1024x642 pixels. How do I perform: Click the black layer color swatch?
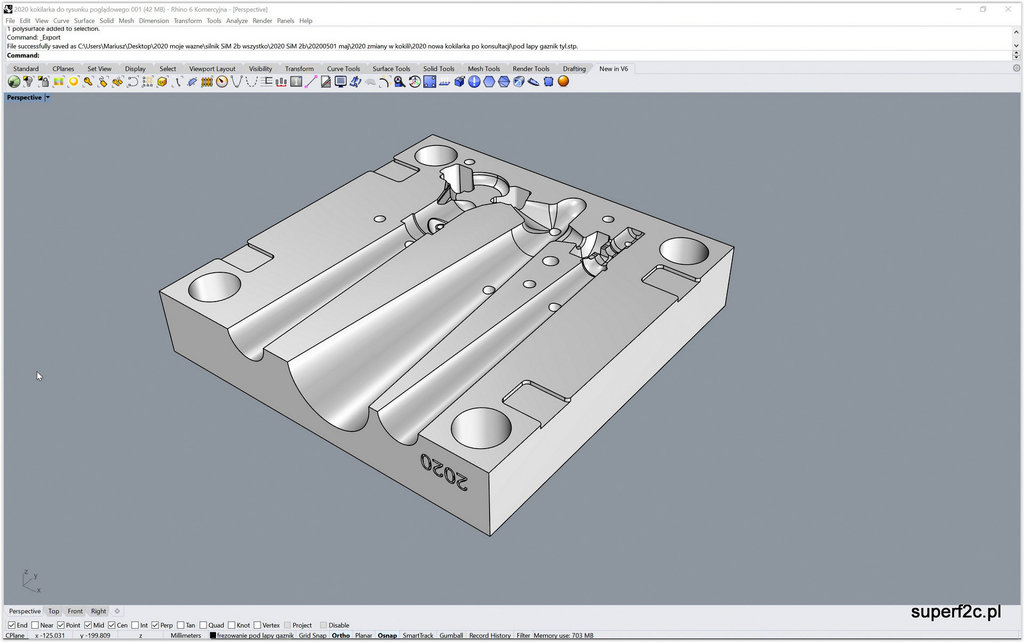[212, 636]
